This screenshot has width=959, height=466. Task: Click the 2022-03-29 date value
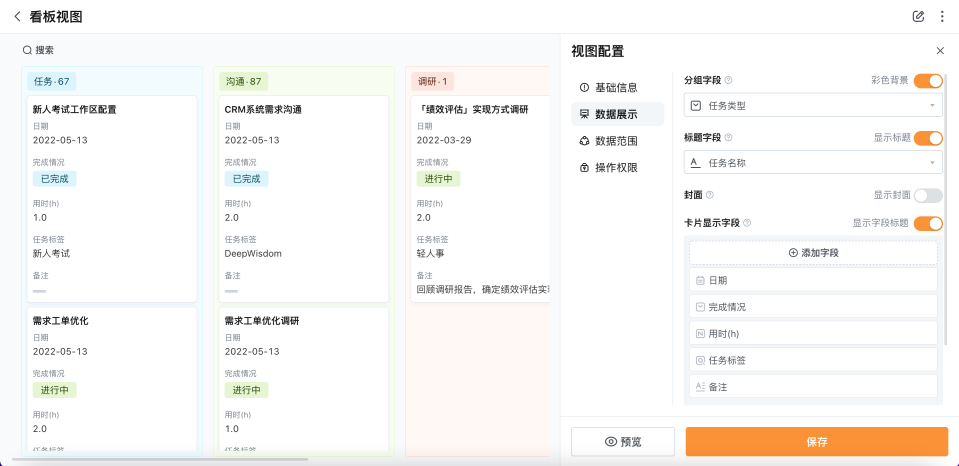click(x=444, y=140)
